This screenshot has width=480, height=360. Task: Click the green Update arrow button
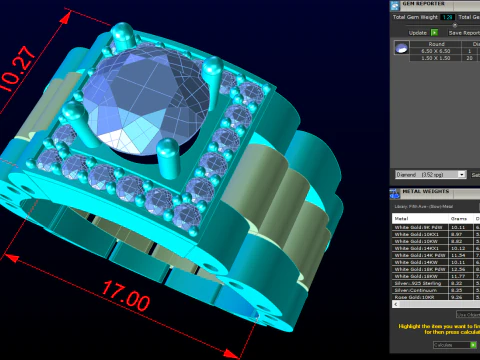click(434, 33)
